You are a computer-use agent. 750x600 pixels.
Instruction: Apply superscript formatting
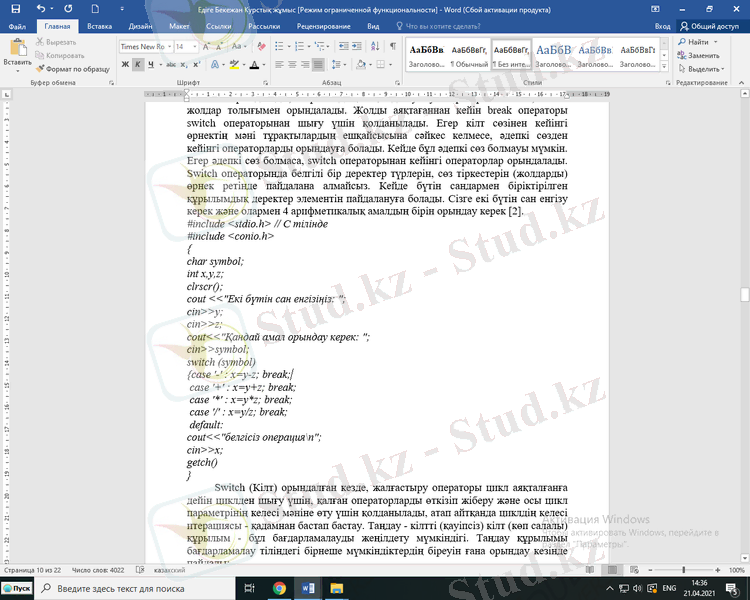(196, 64)
